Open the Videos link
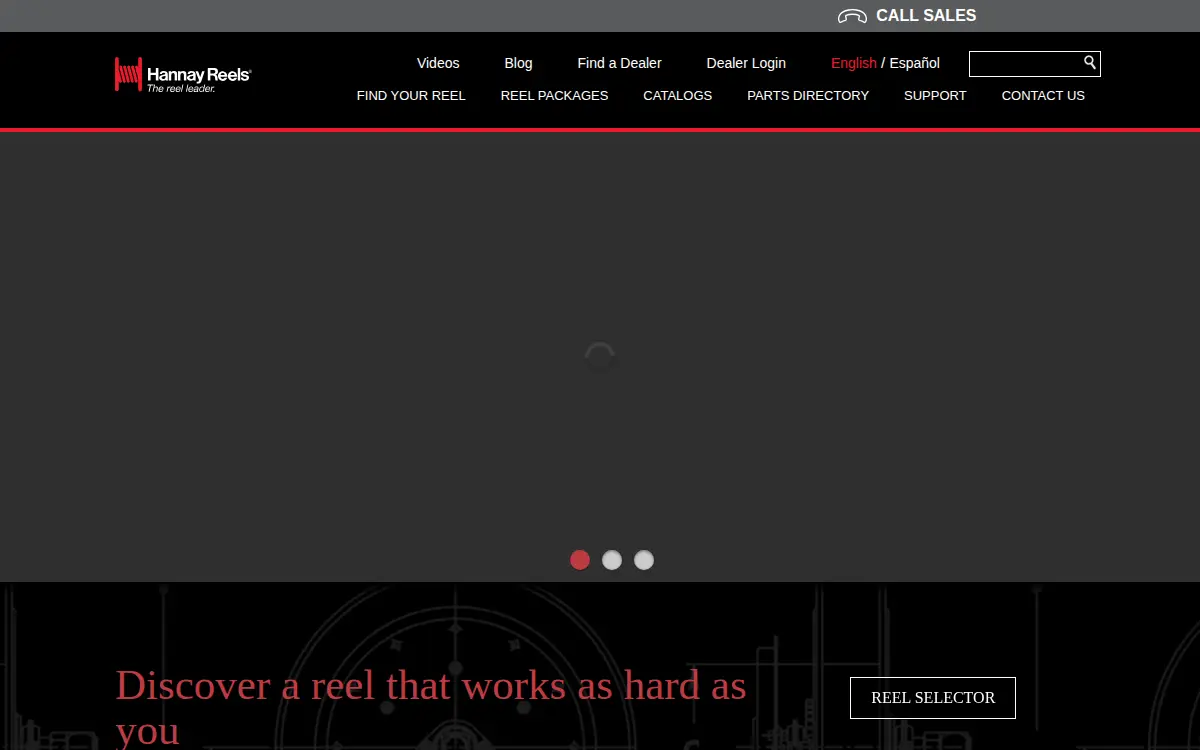The width and height of the screenshot is (1200, 750). pos(438,63)
